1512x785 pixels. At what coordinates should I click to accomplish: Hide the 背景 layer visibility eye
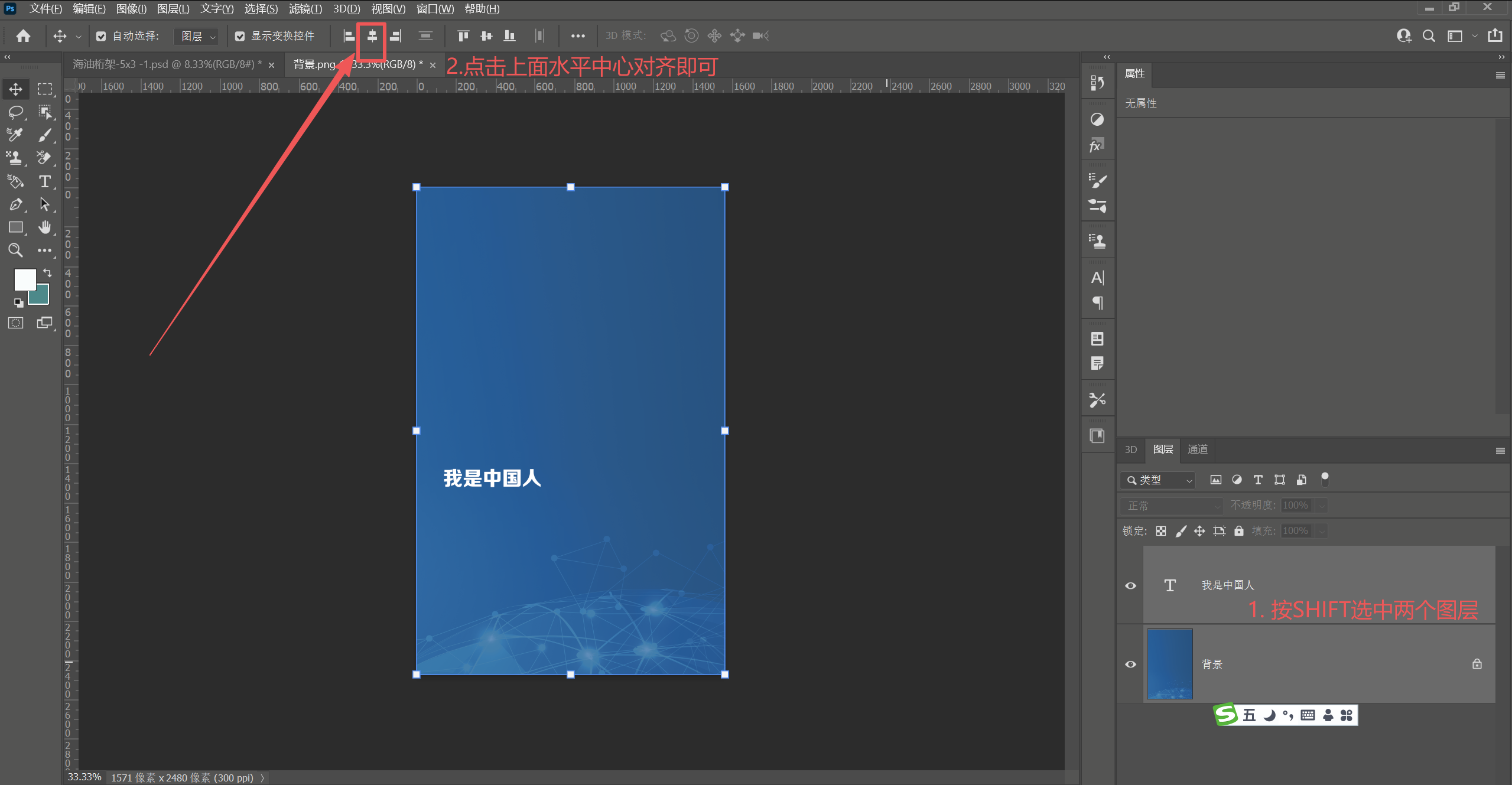pyautogui.click(x=1130, y=664)
